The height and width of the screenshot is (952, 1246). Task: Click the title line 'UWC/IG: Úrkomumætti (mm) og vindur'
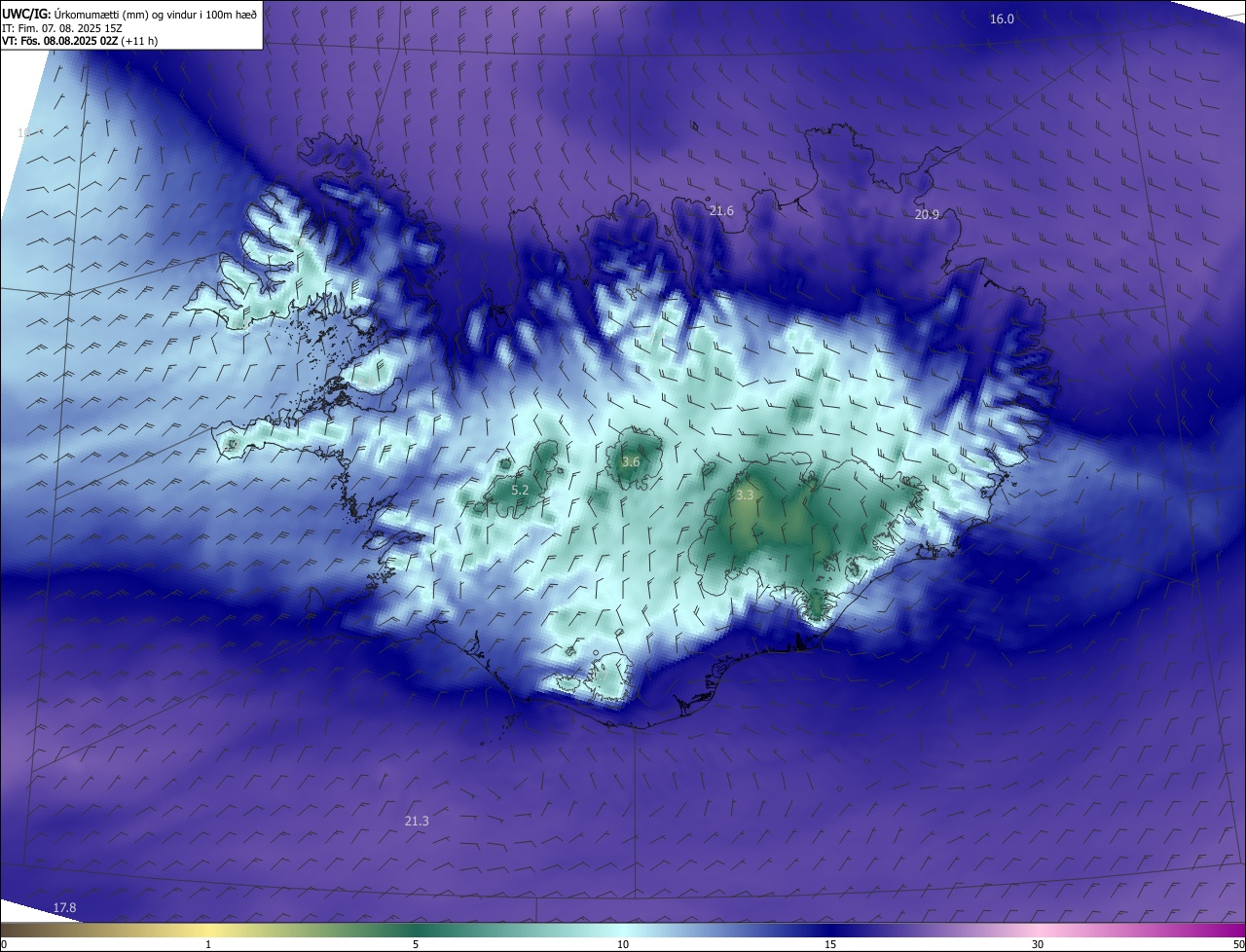[129, 14]
